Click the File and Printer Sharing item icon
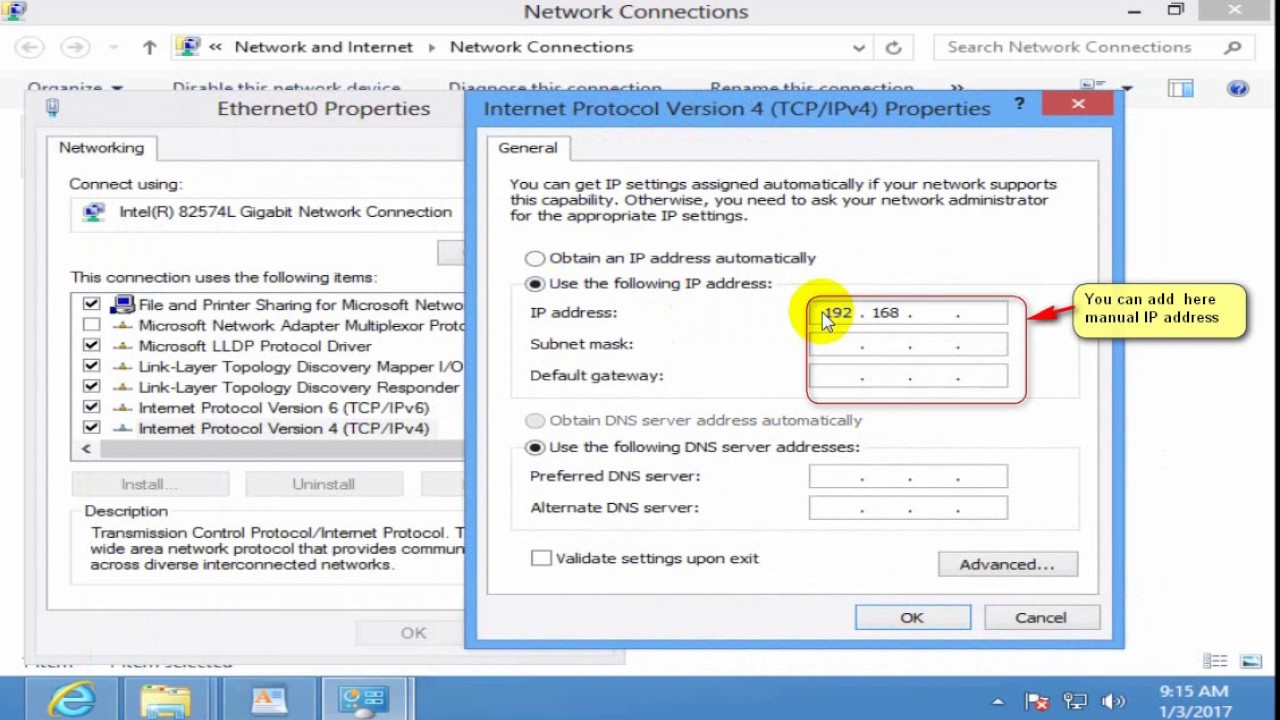Image resolution: width=1280 pixels, height=720 pixels. pos(124,305)
